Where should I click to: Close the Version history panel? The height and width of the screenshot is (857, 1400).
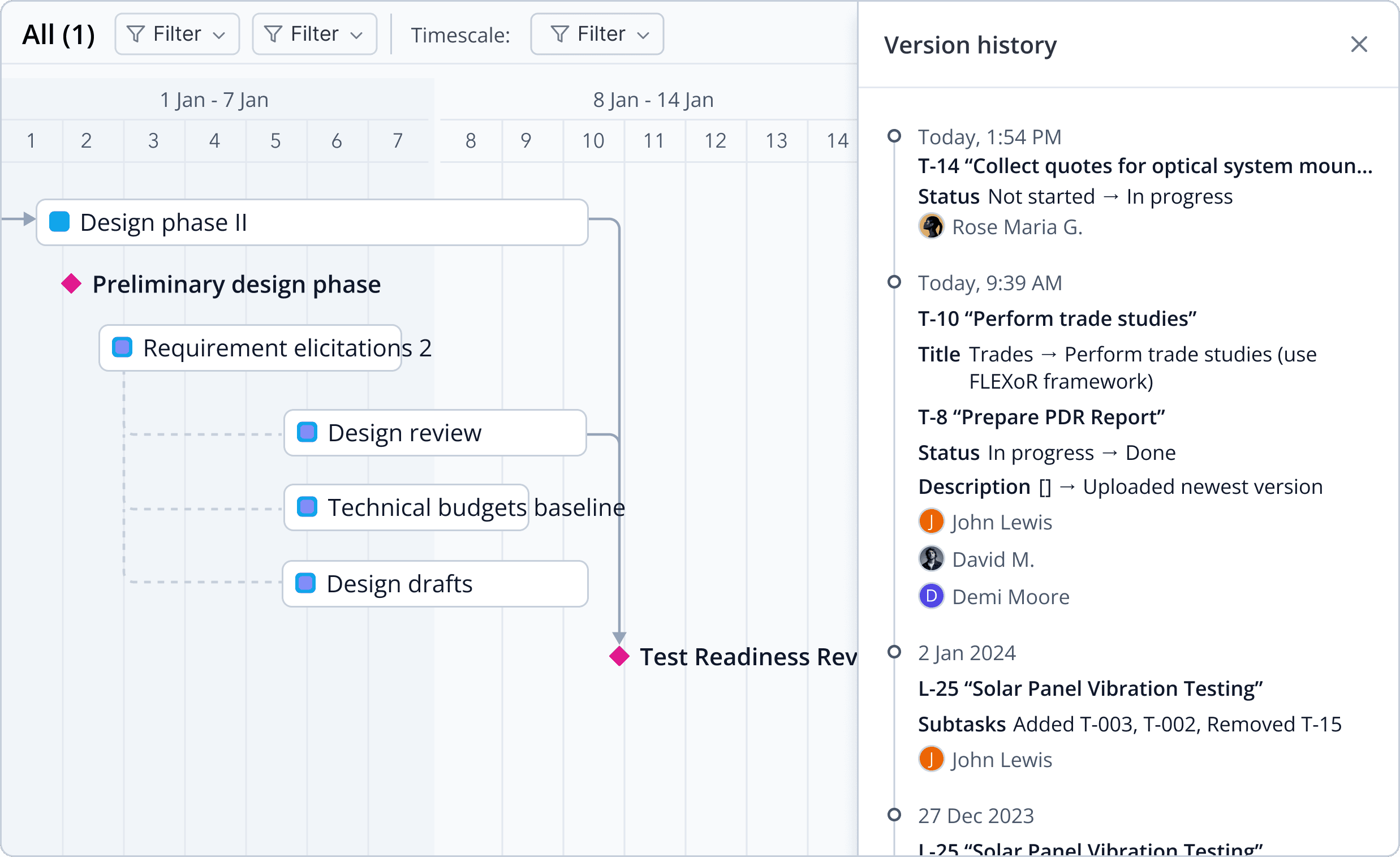click(1359, 44)
